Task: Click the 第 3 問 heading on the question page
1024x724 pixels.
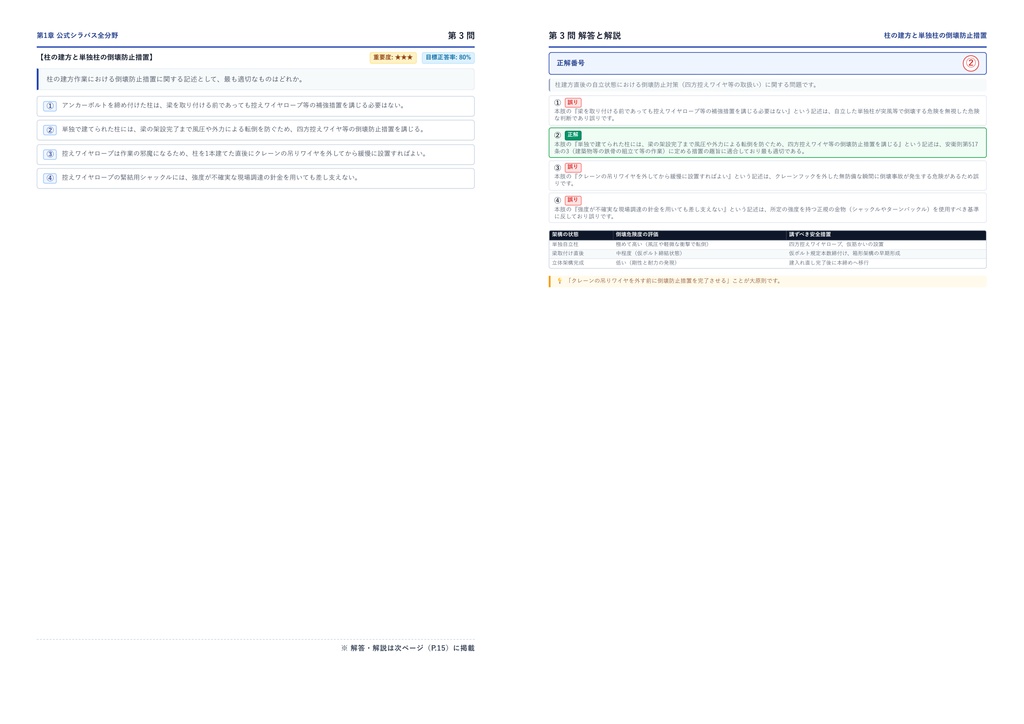Action: [461, 35]
